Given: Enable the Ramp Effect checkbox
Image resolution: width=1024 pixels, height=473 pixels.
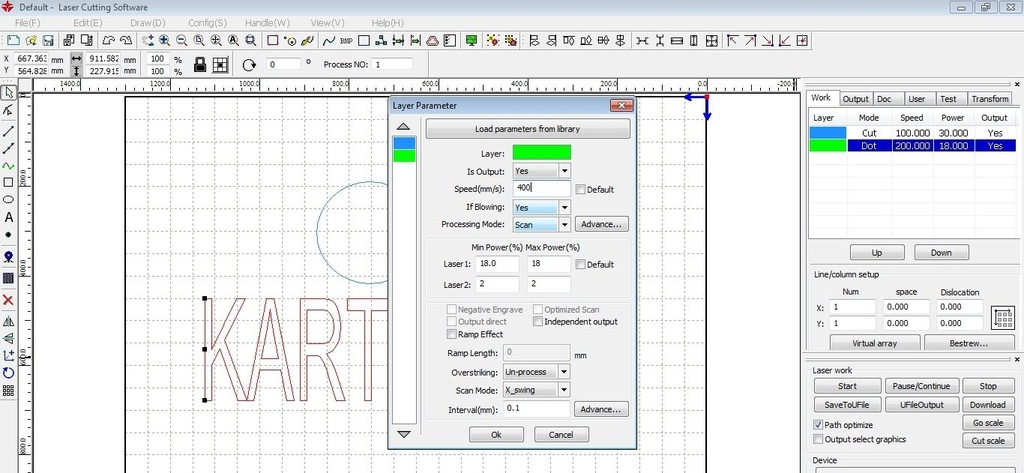Looking at the screenshot, I should (x=453, y=335).
